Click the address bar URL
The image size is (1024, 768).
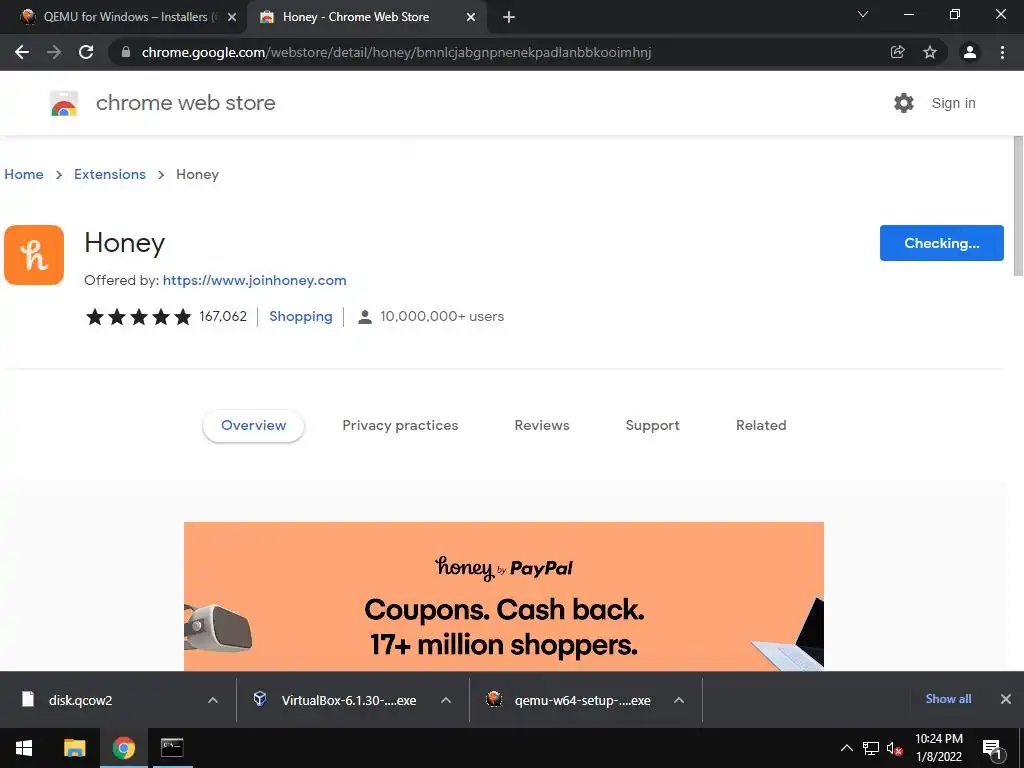pyautogui.click(x=396, y=52)
